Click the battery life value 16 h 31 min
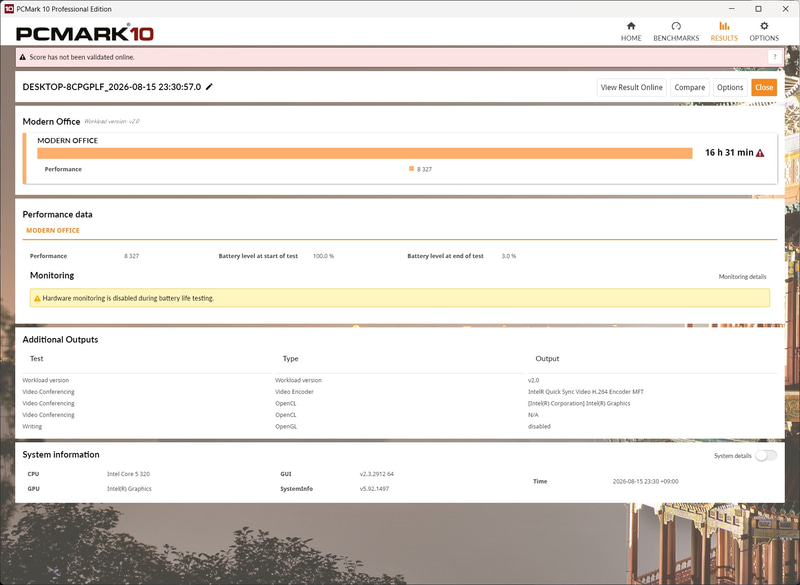800x585 pixels. 729,152
